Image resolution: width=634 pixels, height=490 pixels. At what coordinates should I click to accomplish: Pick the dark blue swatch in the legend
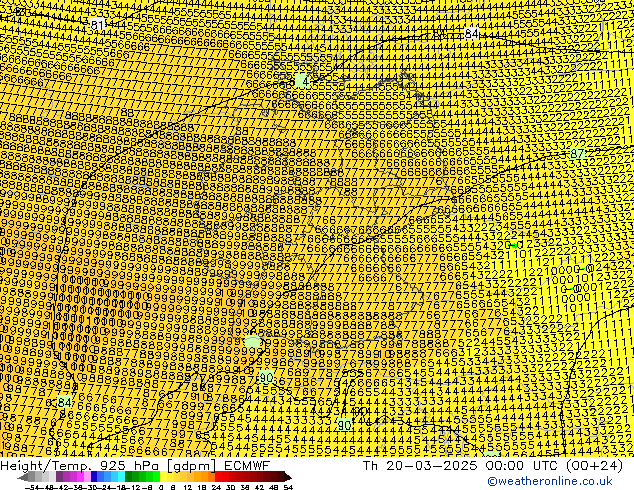[94, 477]
